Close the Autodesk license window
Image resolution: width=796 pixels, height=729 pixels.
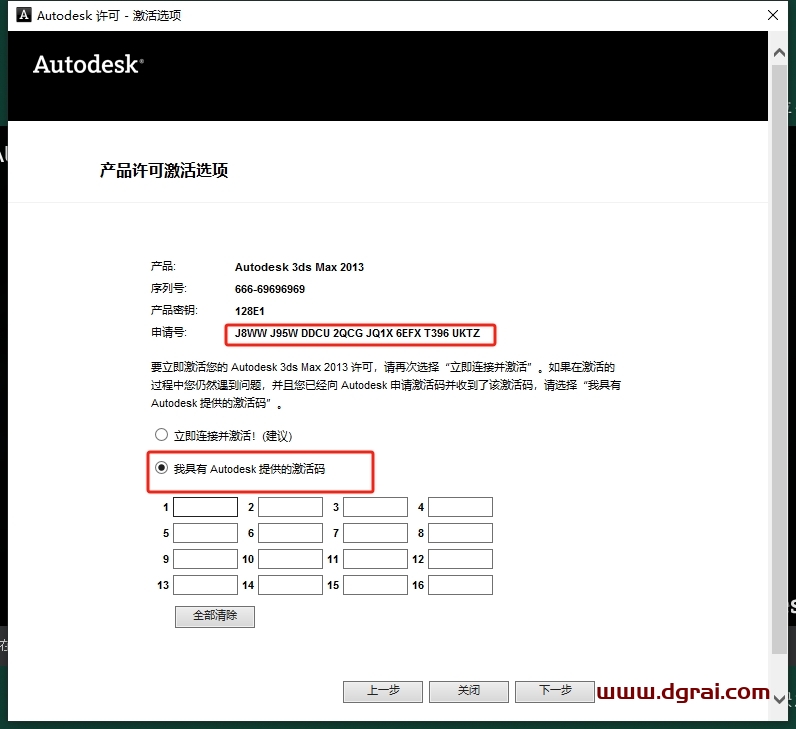pyautogui.click(x=773, y=15)
